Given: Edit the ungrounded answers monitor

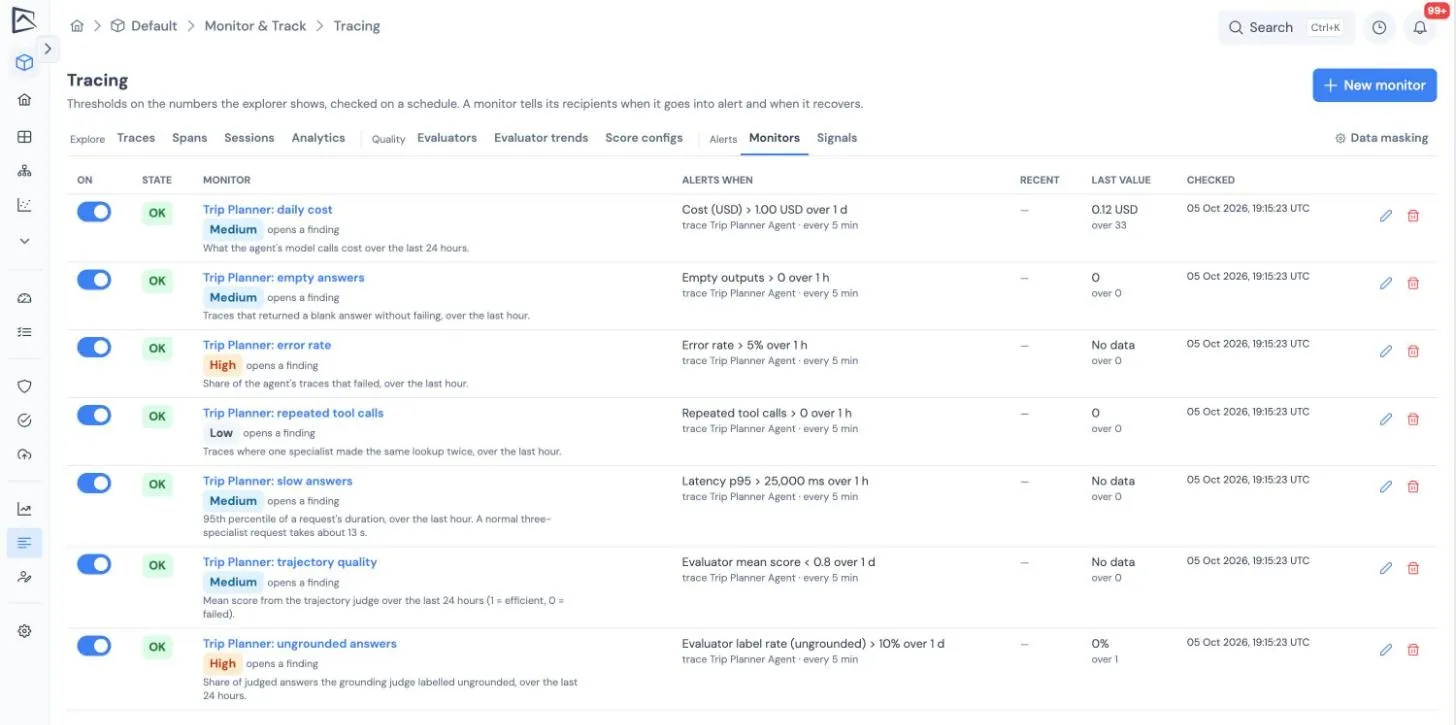Looking at the screenshot, I should coord(1386,650).
